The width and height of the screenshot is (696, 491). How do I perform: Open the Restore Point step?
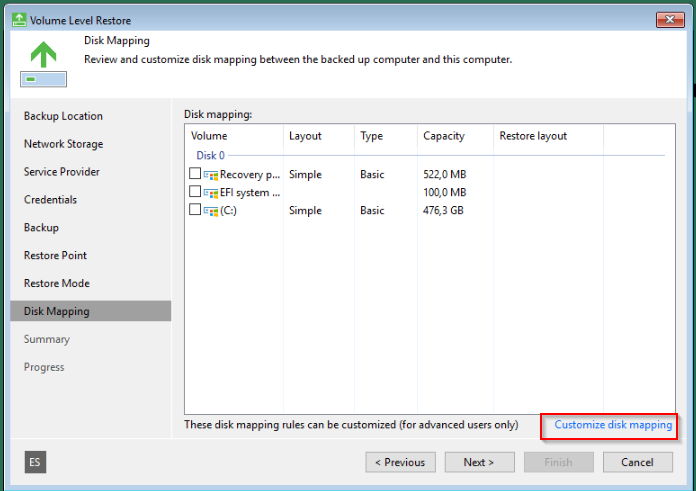(x=55, y=256)
